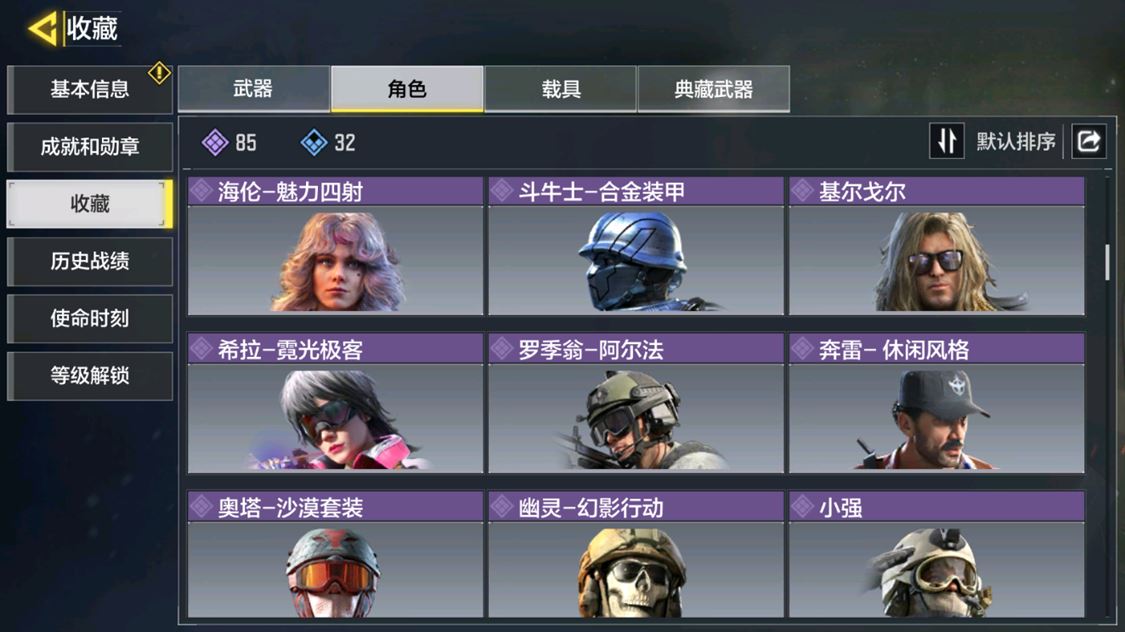Open the 使命时刻 menu entry
The image size is (1125, 632).
(90, 318)
